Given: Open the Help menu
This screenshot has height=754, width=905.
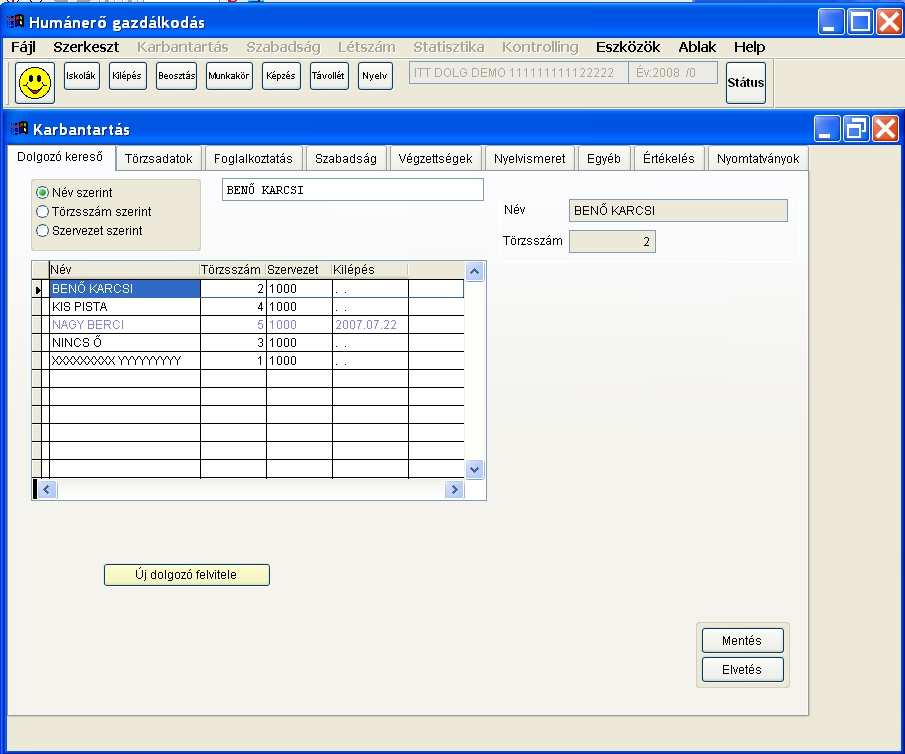Looking at the screenshot, I should coord(749,47).
